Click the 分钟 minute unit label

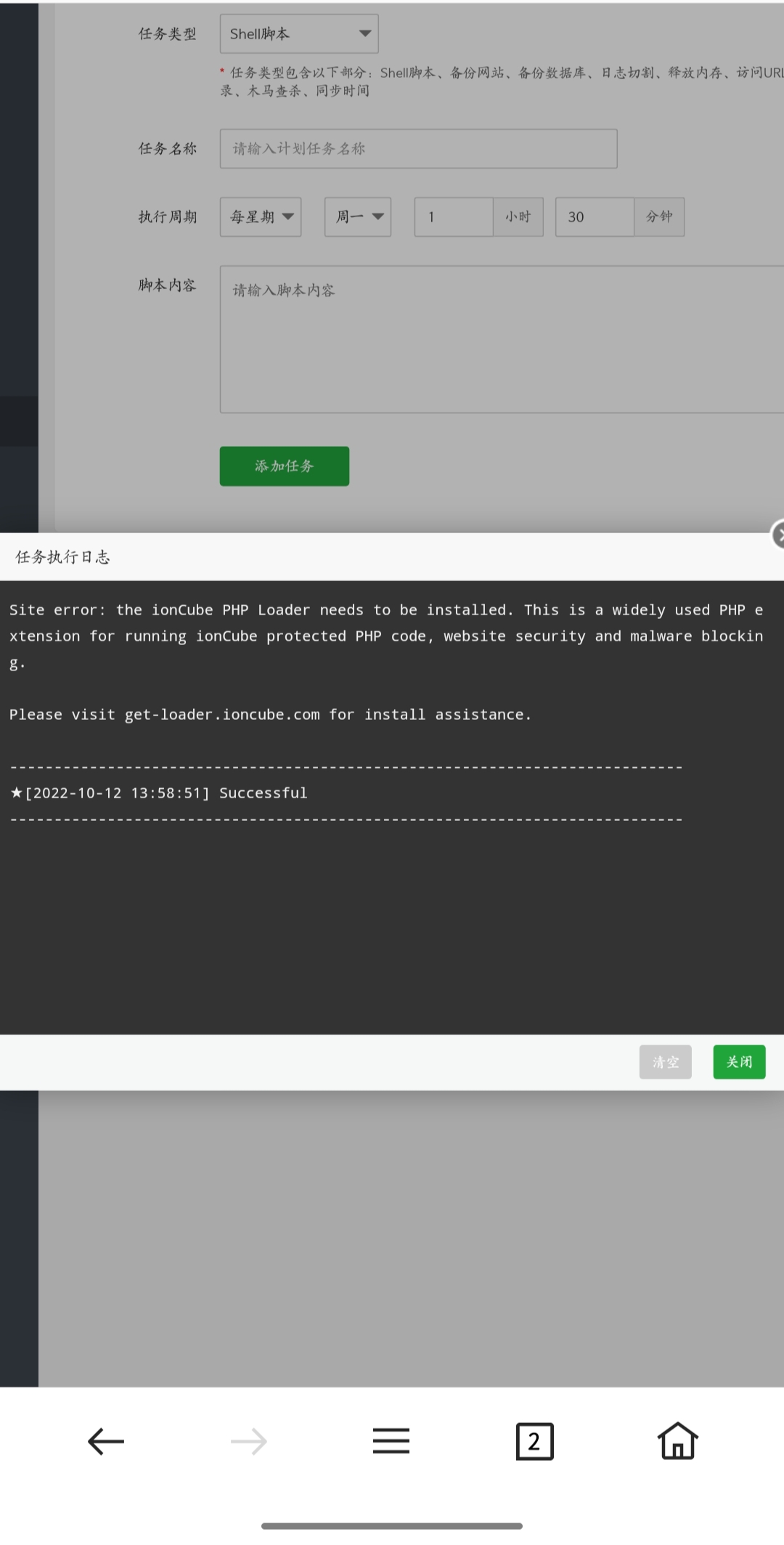(659, 216)
